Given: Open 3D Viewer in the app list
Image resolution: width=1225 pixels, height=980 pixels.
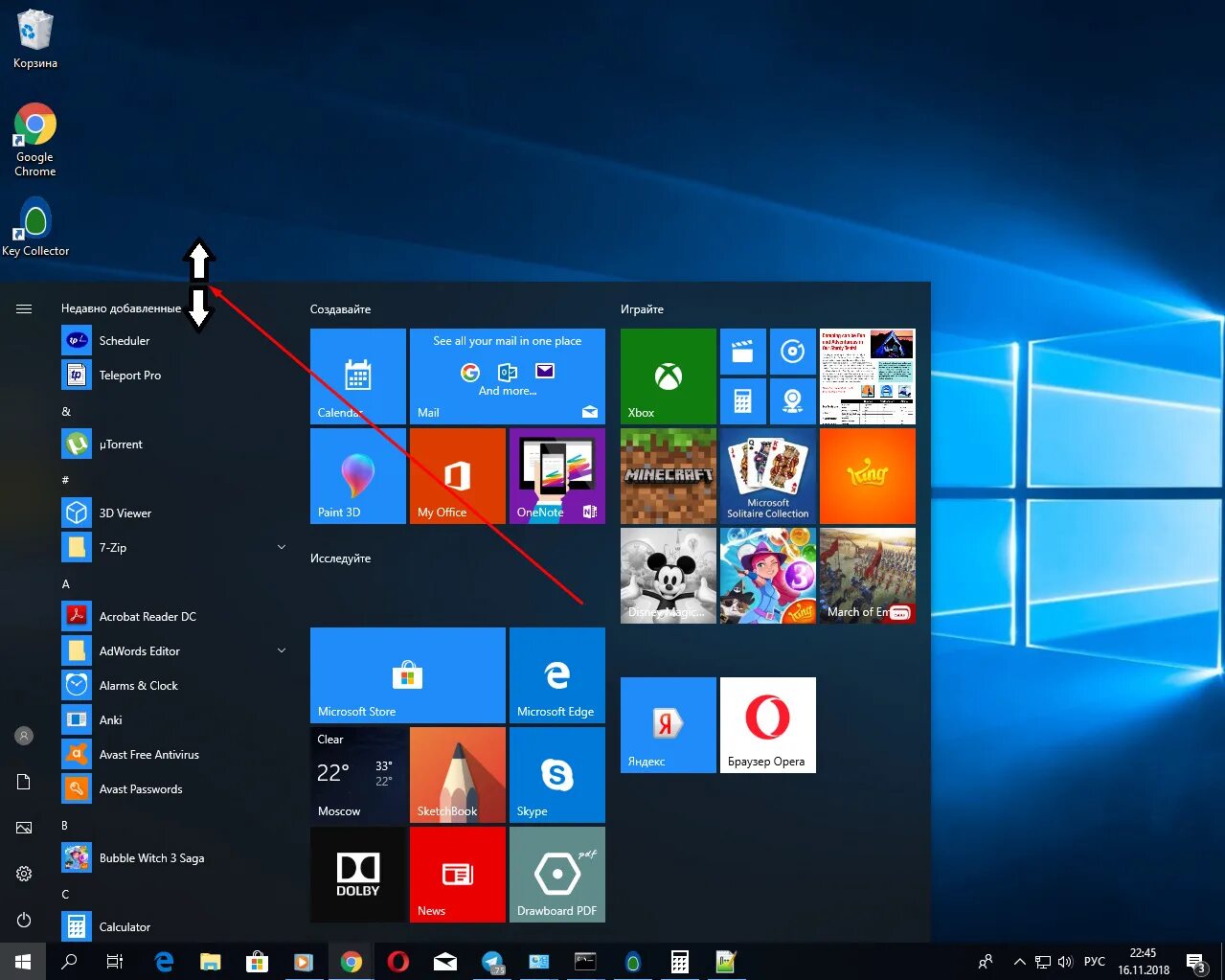Looking at the screenshot, I should pyautogui.click(x=175, y=513).
